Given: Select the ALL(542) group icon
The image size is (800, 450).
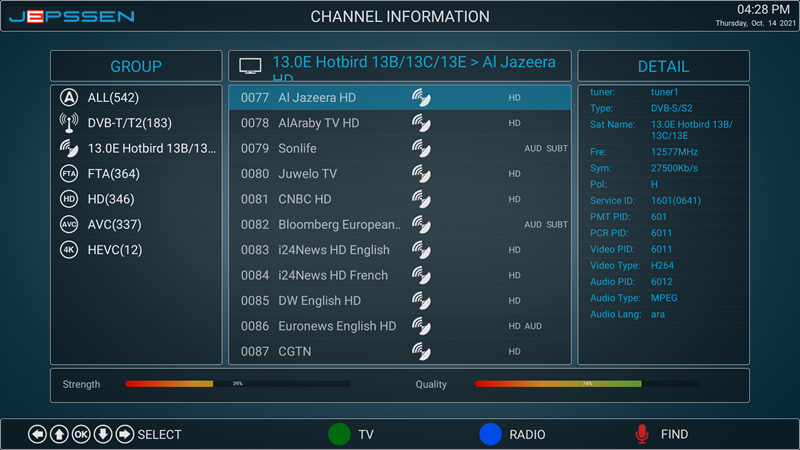Looking at the screenshot, I should pos(69,97).
